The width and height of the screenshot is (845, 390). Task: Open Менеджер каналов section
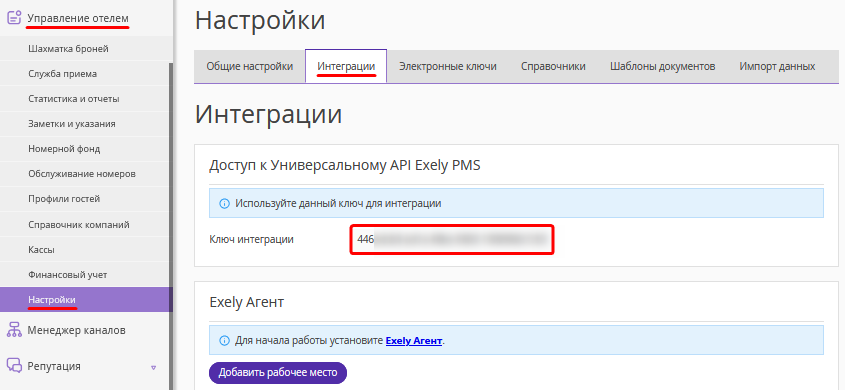77,330
